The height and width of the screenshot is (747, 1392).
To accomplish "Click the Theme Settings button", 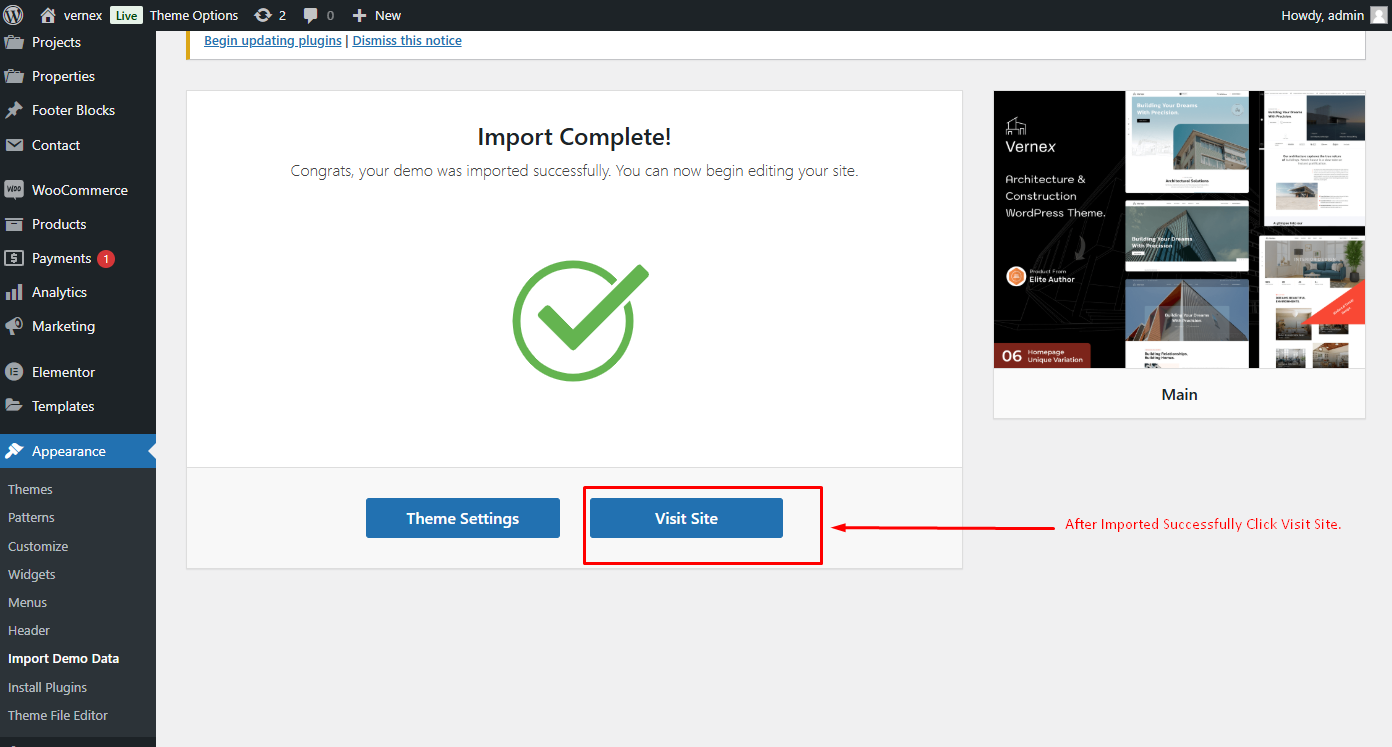I will point(463,518).
